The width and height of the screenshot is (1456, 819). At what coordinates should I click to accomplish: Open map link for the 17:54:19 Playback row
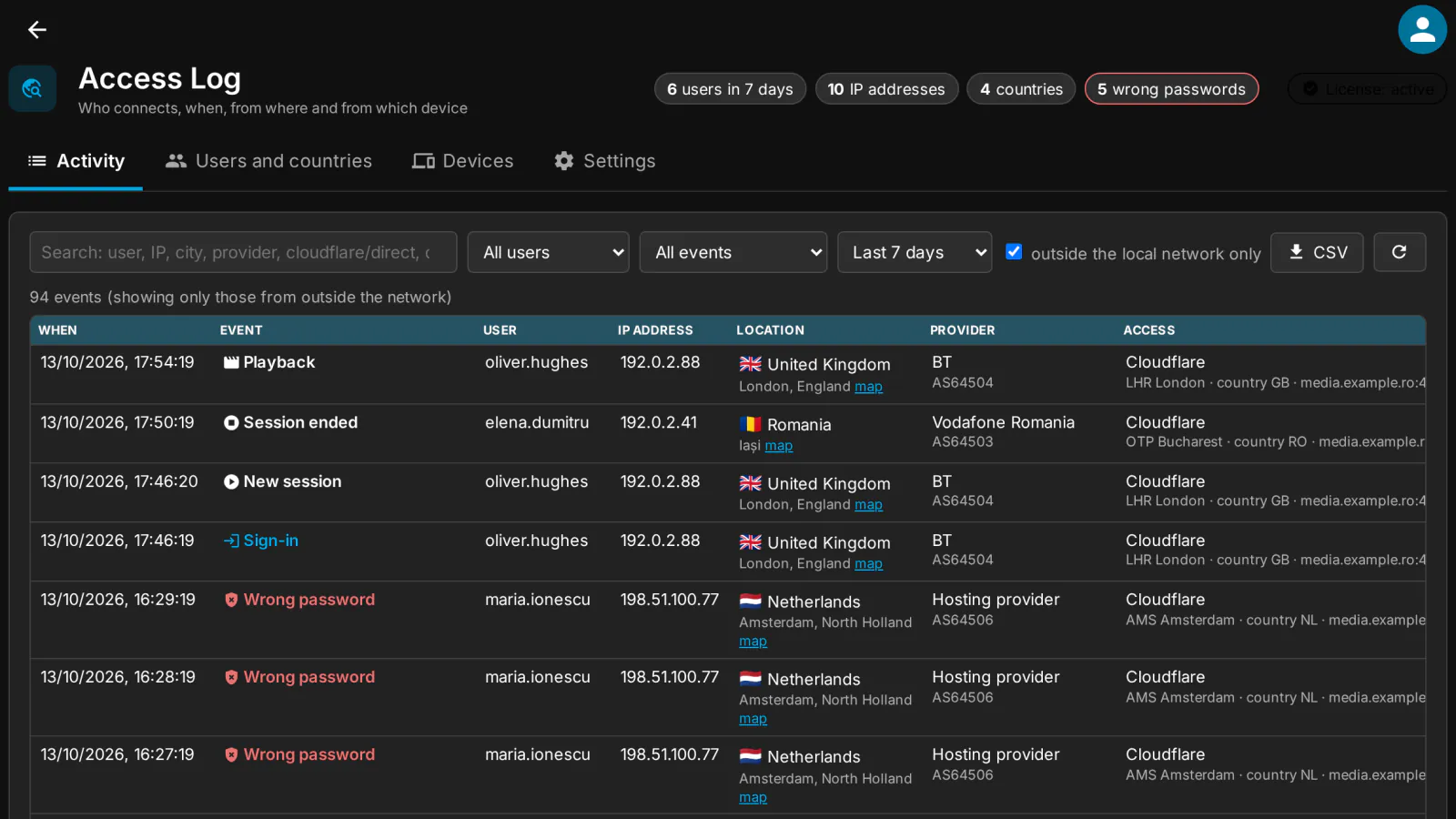click(x=868, y=387)
